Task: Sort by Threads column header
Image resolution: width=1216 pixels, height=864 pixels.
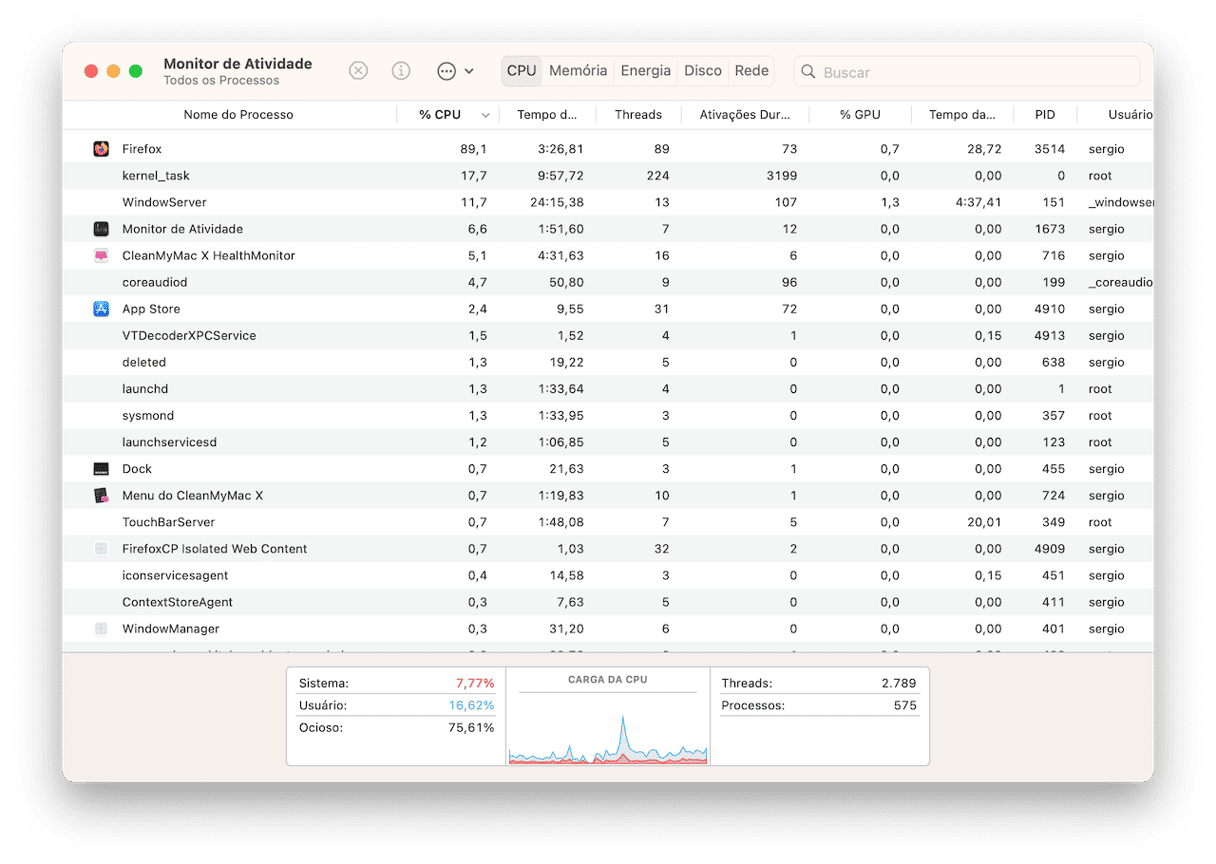Action: (638, 115)
